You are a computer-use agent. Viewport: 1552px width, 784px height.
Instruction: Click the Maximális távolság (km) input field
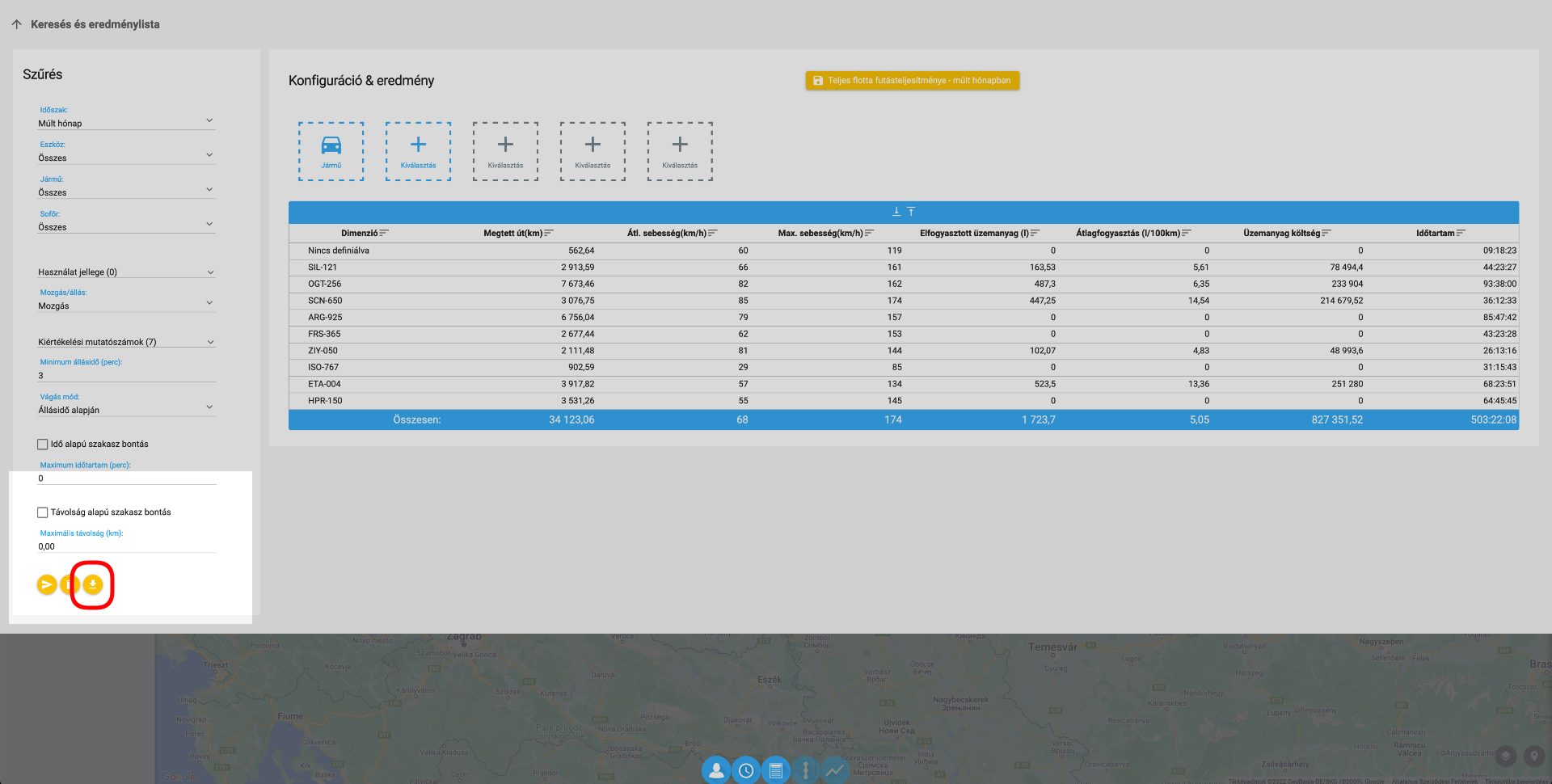coord(126,546)
